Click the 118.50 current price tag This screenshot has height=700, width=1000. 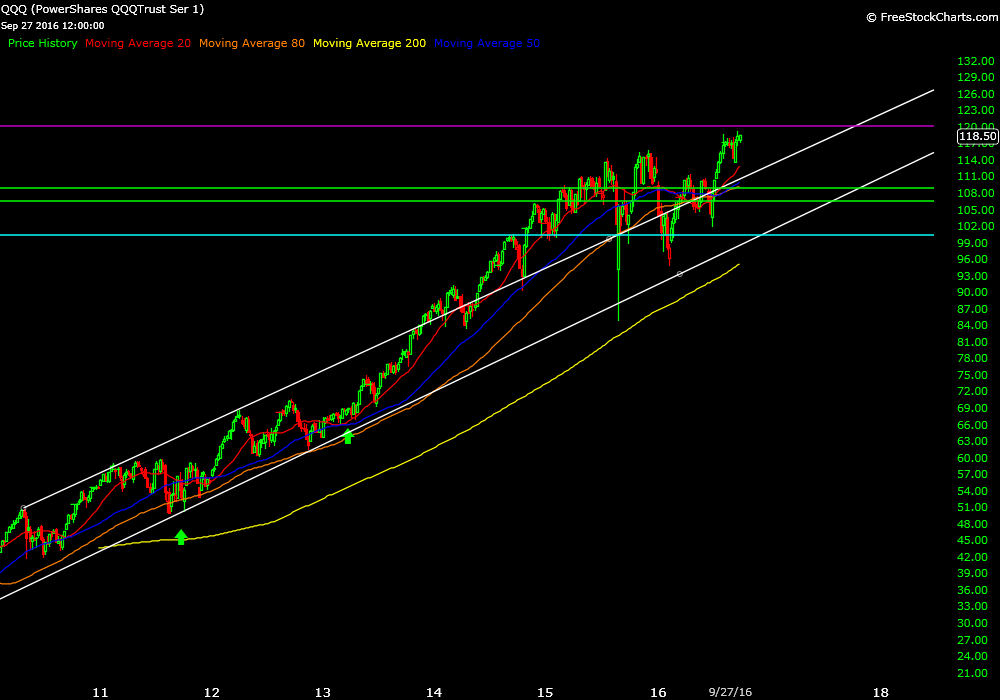coord(976,136)
